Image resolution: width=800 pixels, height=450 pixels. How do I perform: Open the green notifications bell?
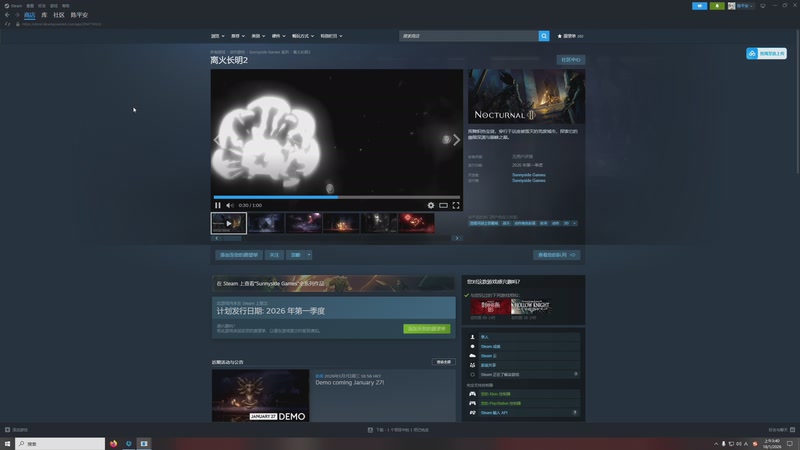click(717, 6)
